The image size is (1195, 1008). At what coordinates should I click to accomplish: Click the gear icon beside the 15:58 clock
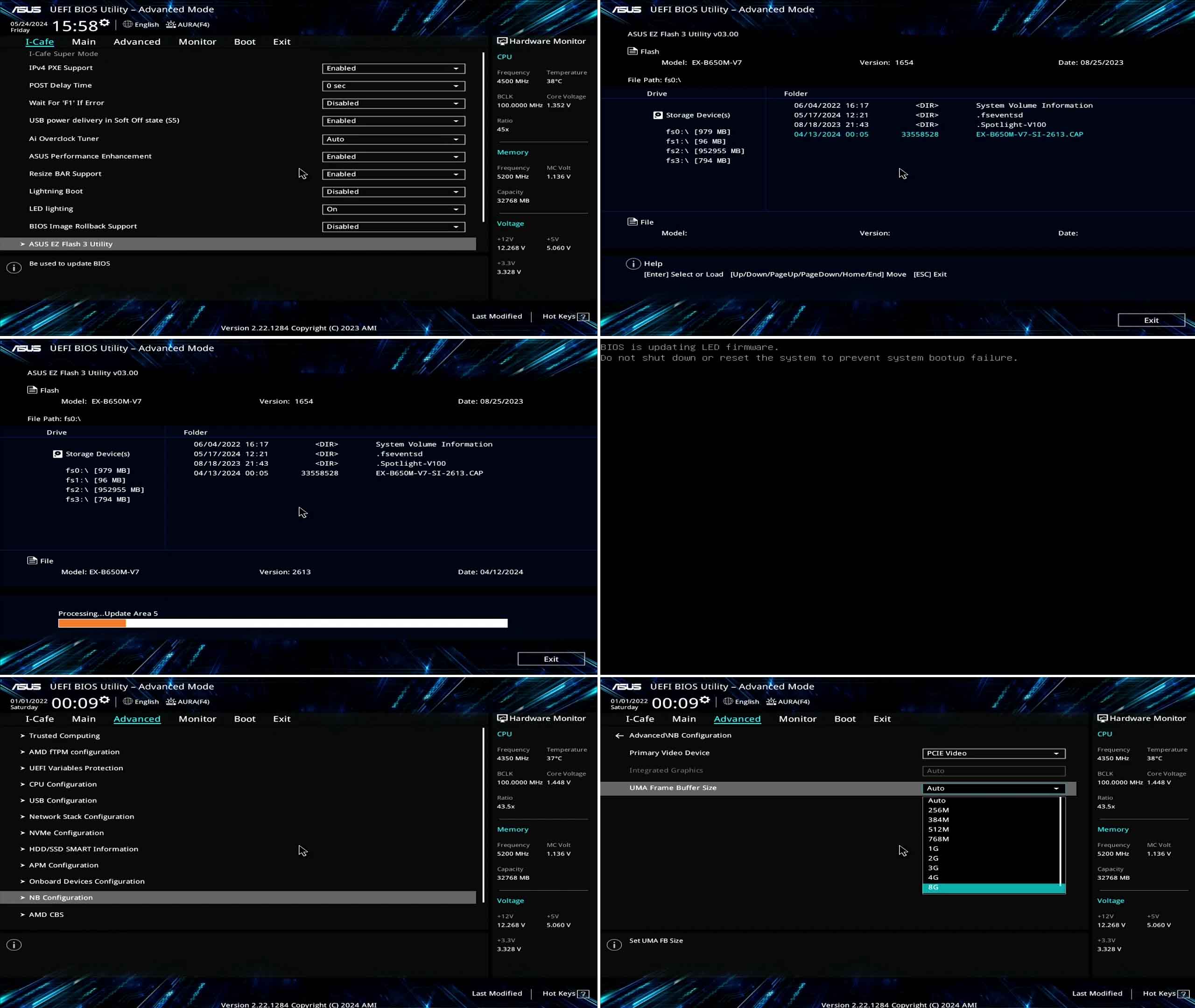pyautogui.click(x=104, y=23)
